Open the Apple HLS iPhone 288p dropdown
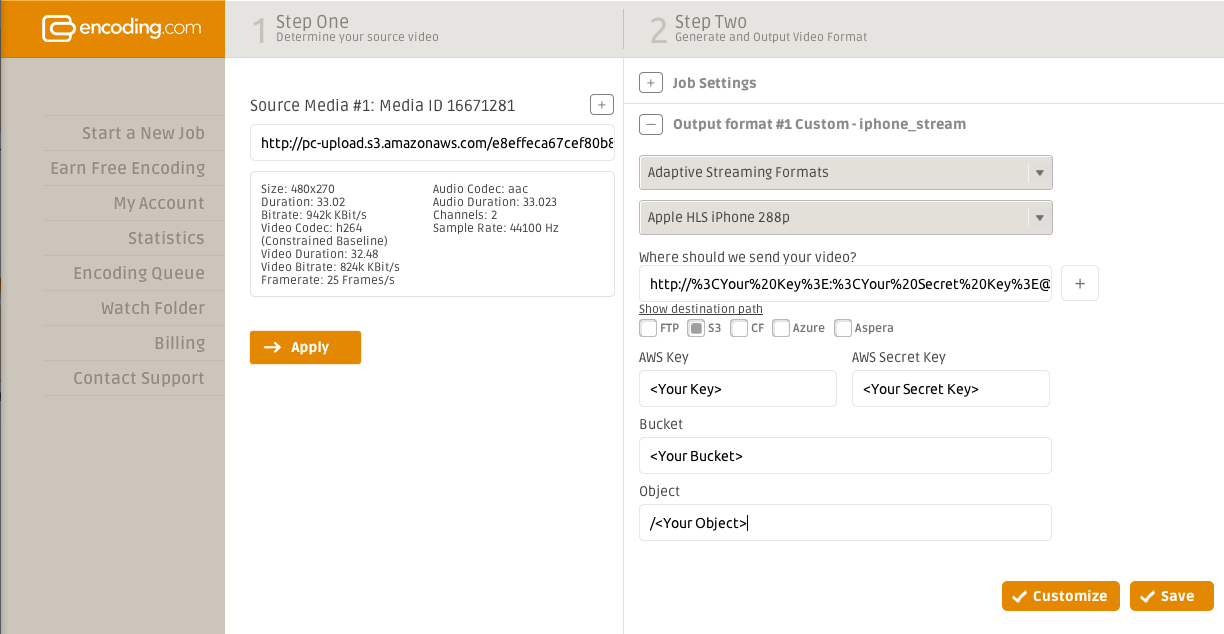The height and width of the screenshot is (634, 1224). [x=845, y=217]
